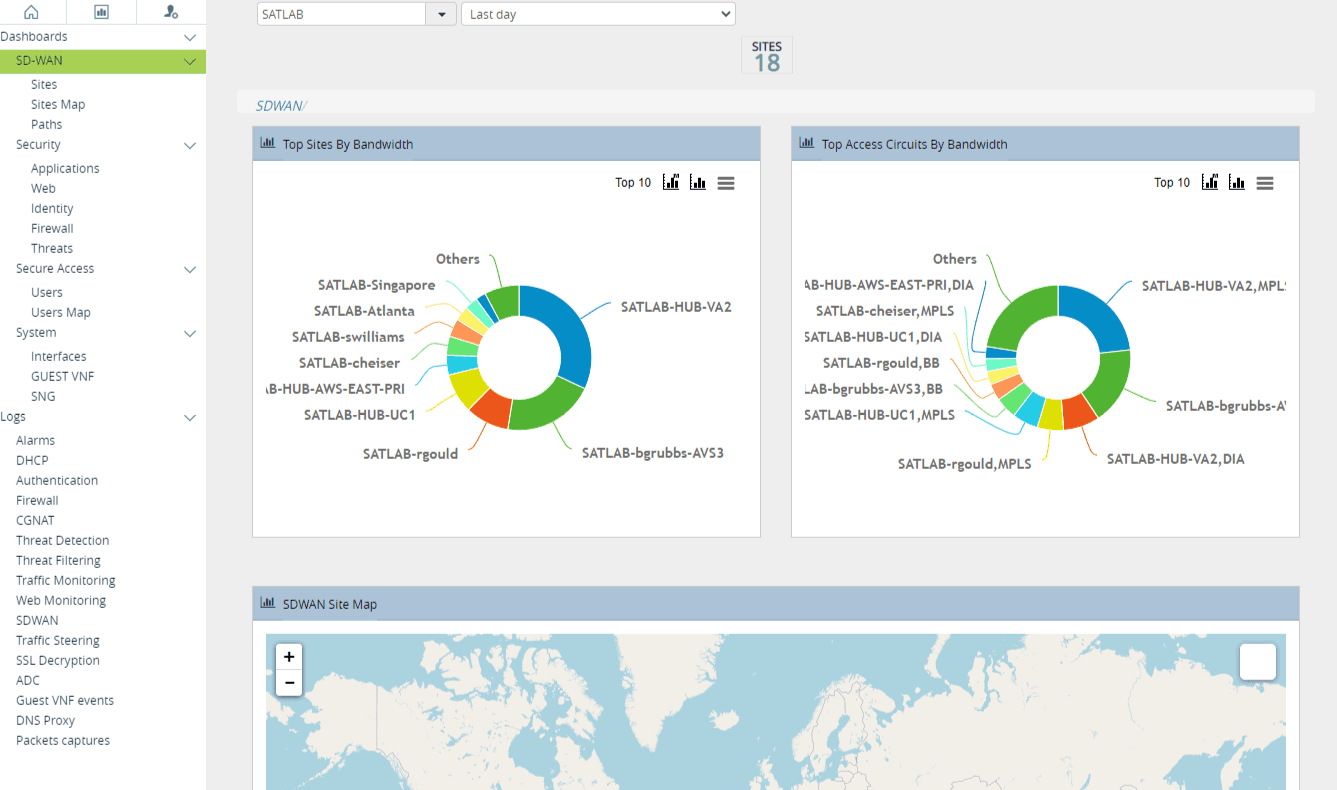Click first chart-type icon in Top Access Circuits panel
1337x790 pixels.
coord(1210,182)
